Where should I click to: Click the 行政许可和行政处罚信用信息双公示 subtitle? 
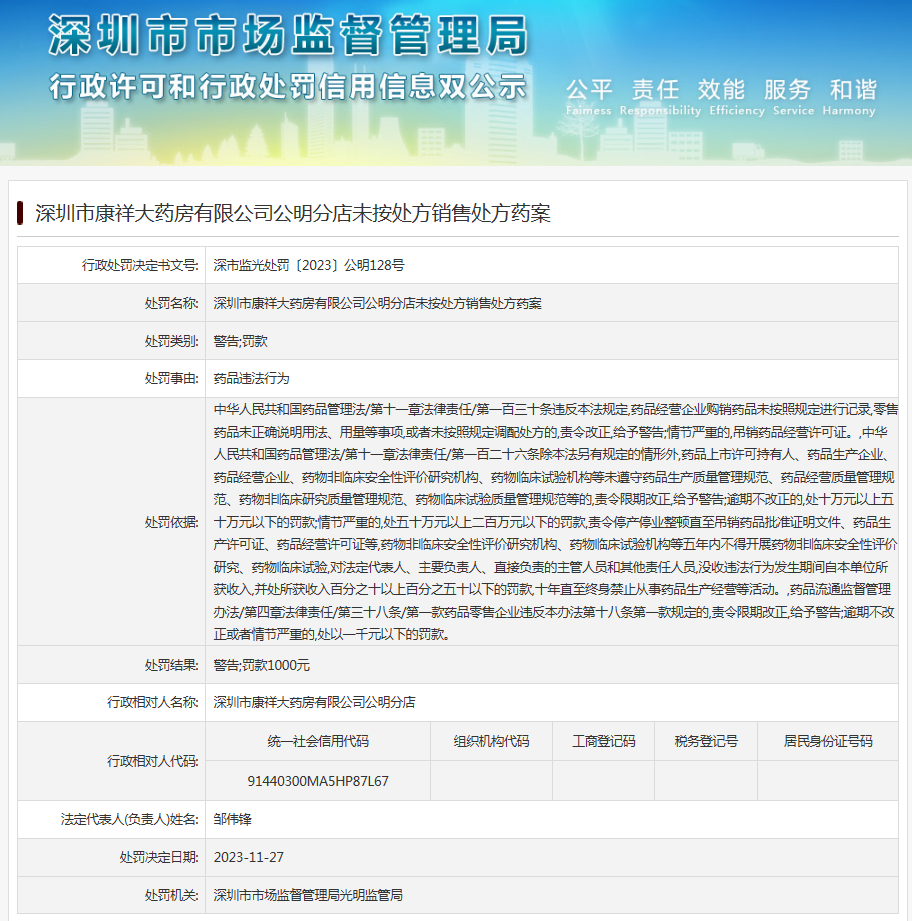pos(288,87)
